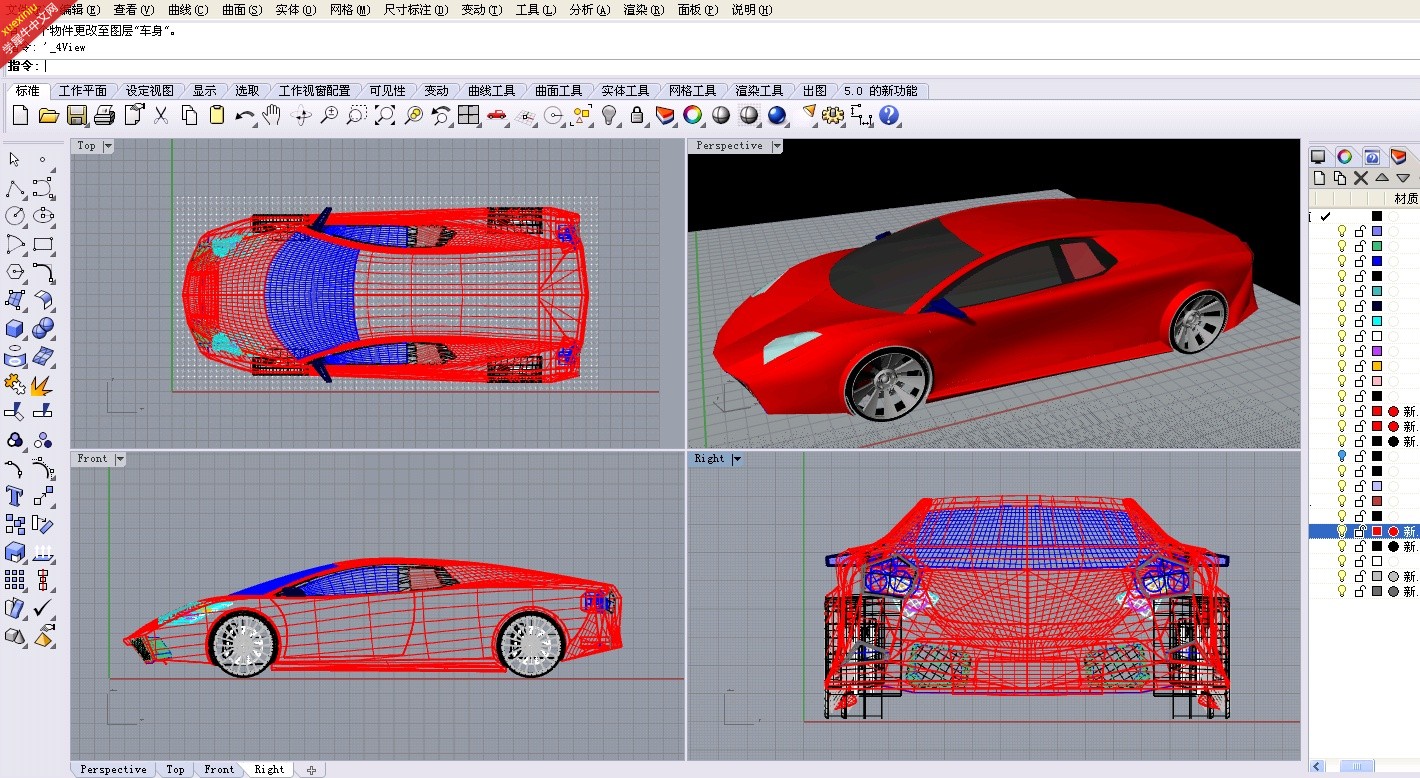Toggle the current-layer checkmark in the first layer row
Viewport: 1420px width, 778px height.
[1326, 216]
